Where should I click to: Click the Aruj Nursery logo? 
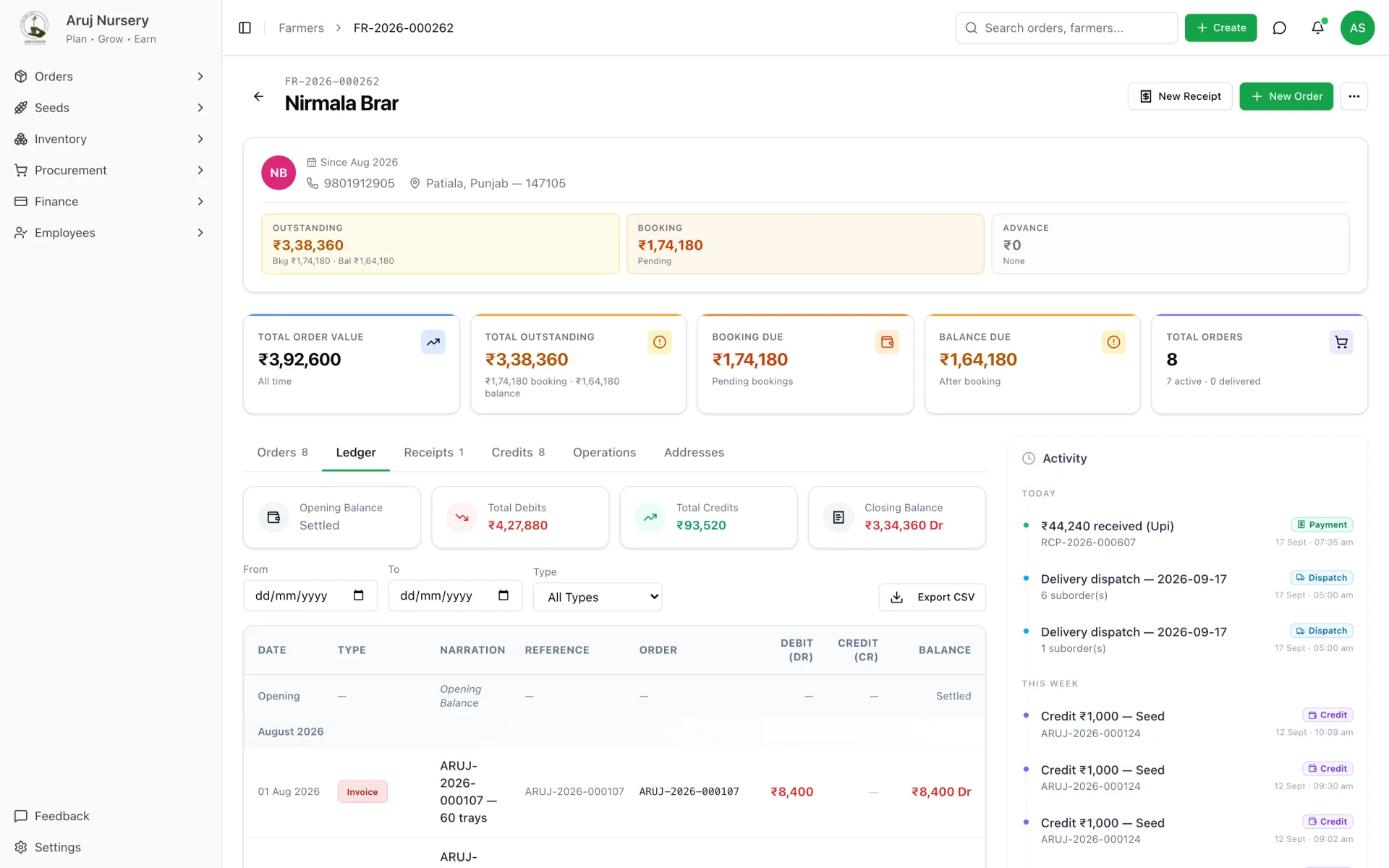click(34, 27)
